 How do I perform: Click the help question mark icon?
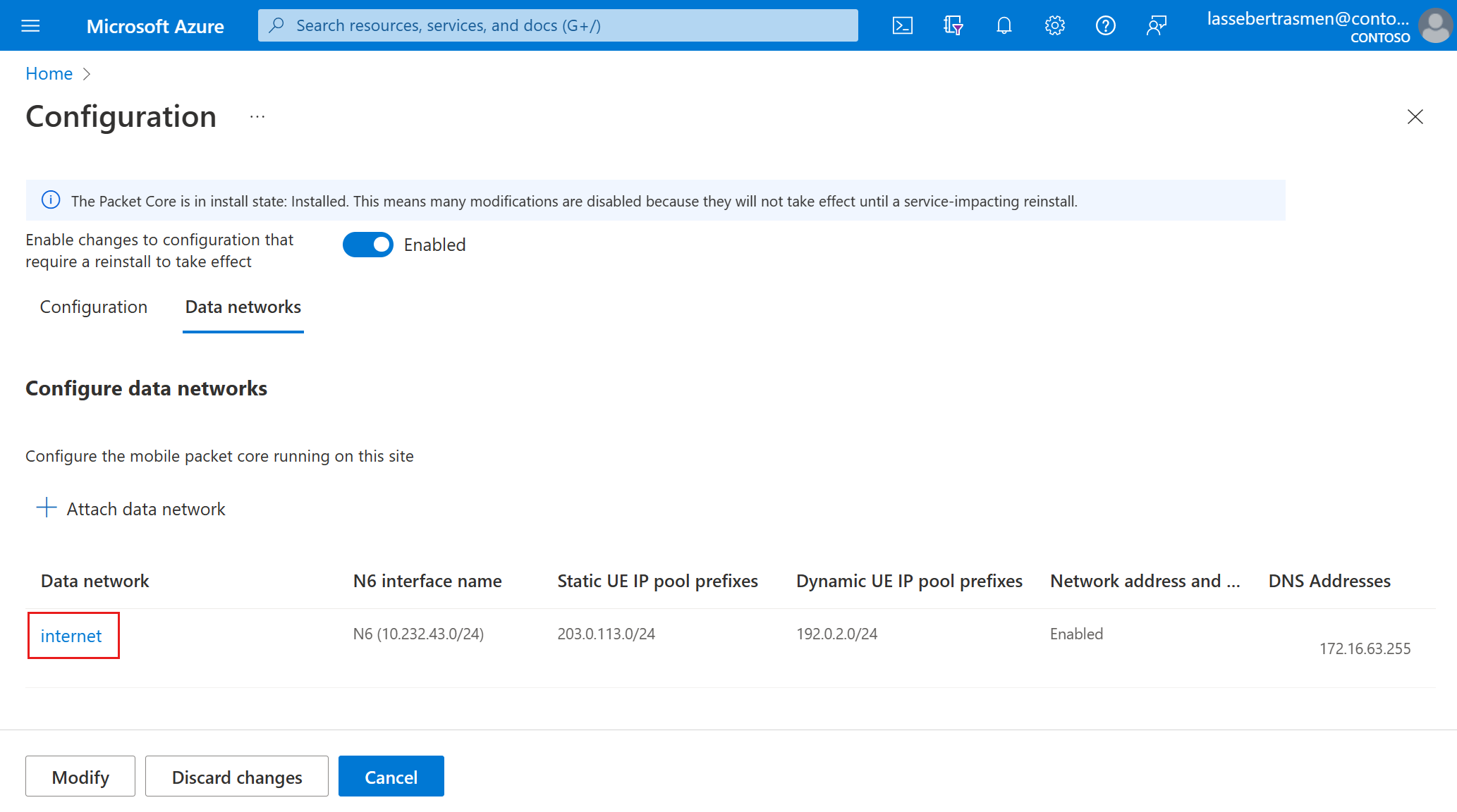[x=1105, y=26]
